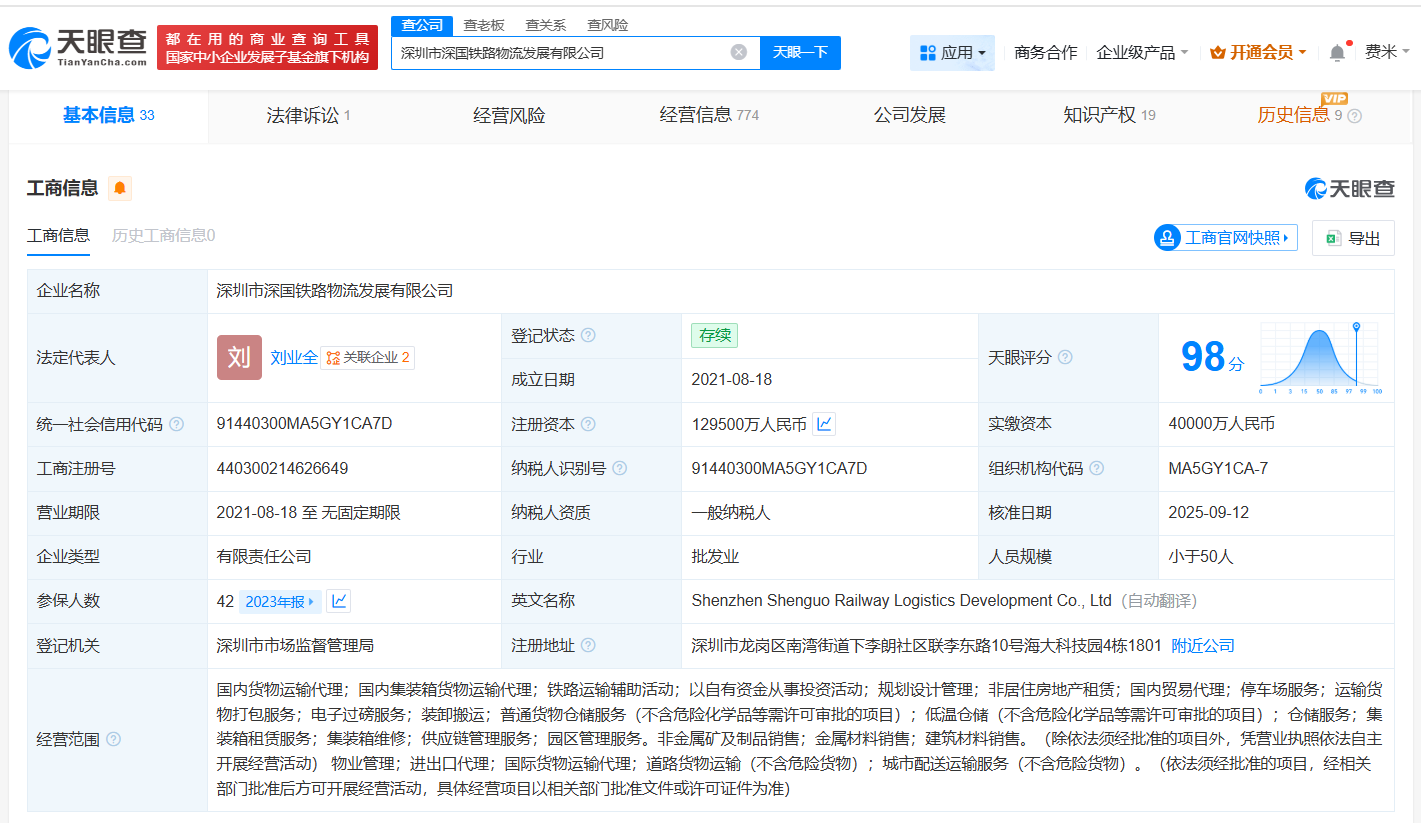Click the orange alert bell beside 工商信息 heading
The height and width of the screenshot is (823, 1421).
120,188
